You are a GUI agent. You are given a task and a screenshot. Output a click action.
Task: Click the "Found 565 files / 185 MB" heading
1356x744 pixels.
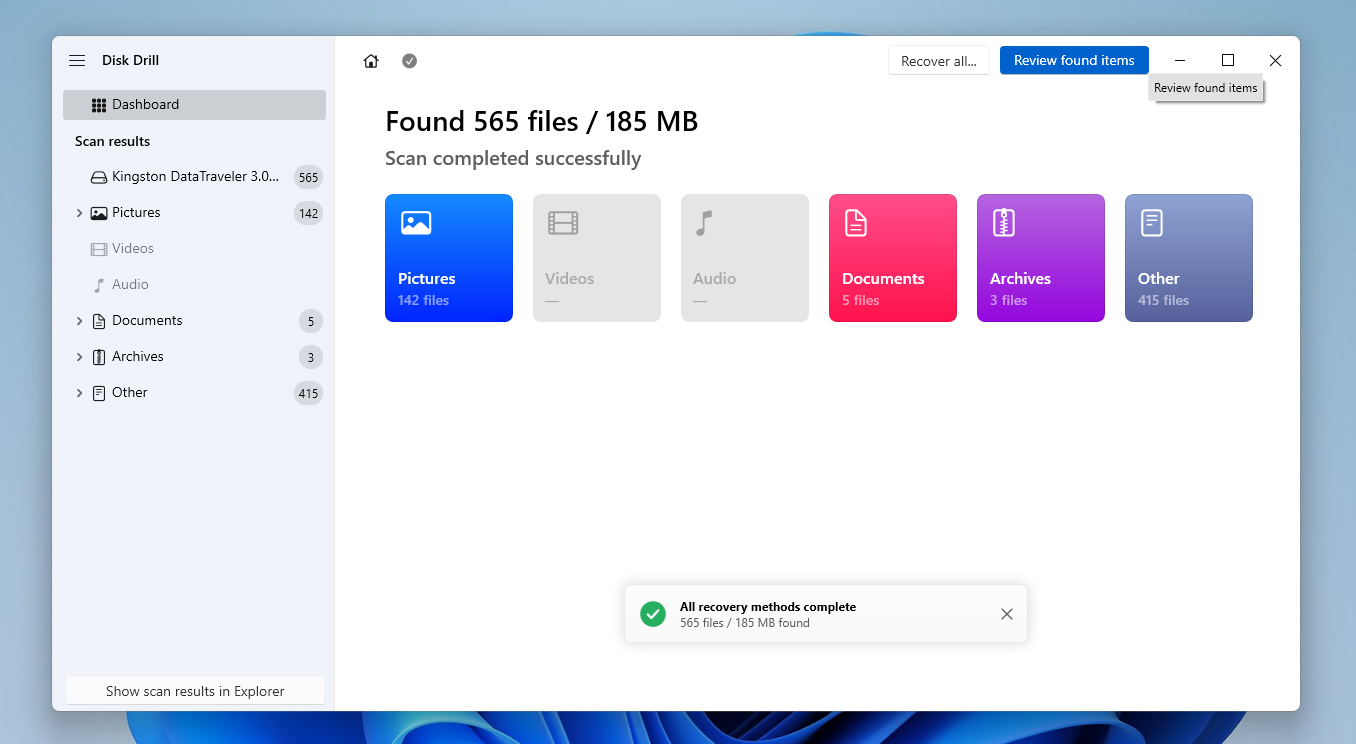click(x=542, y=122)
